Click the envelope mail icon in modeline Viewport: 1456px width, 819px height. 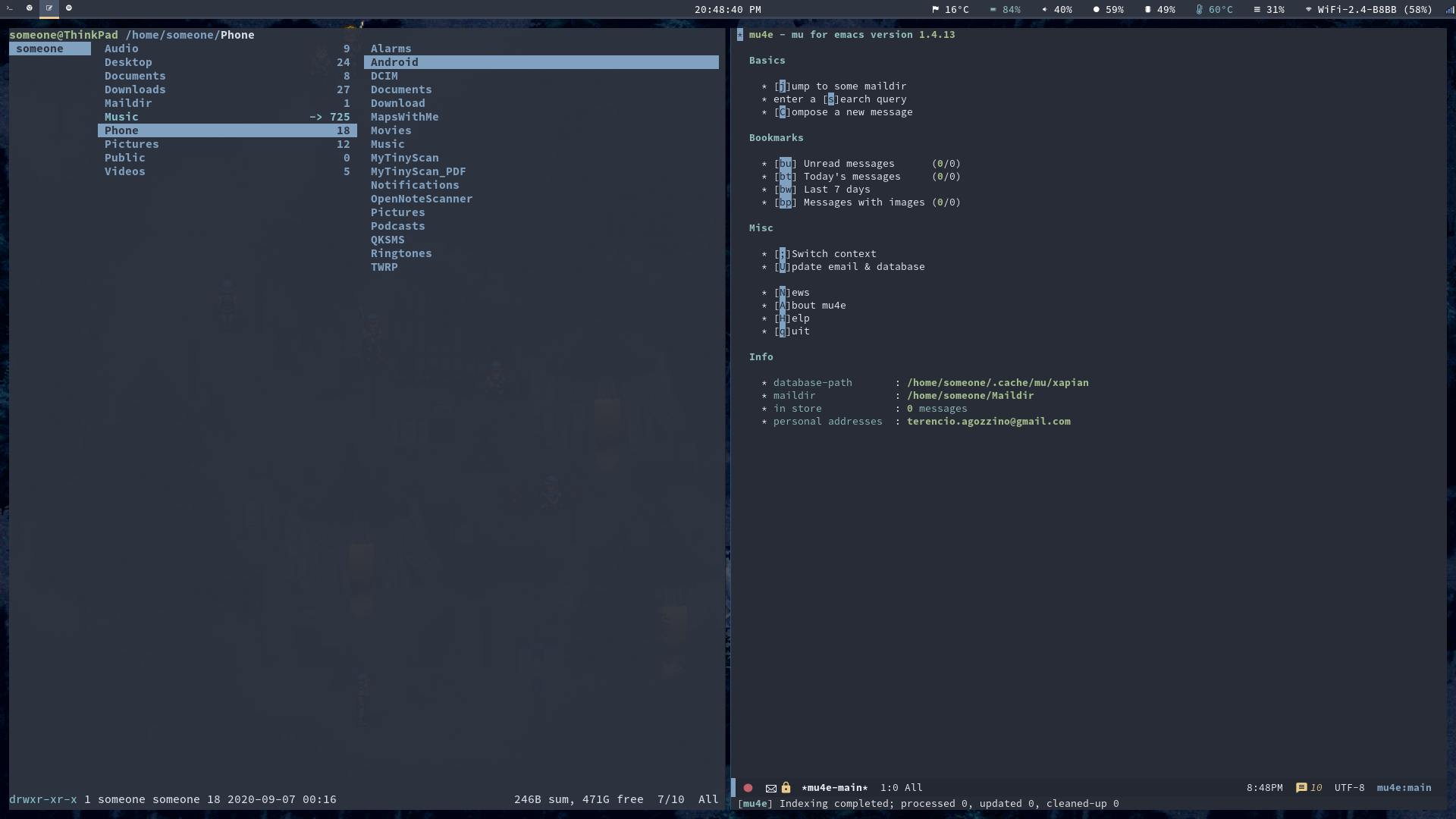[770, 788]
